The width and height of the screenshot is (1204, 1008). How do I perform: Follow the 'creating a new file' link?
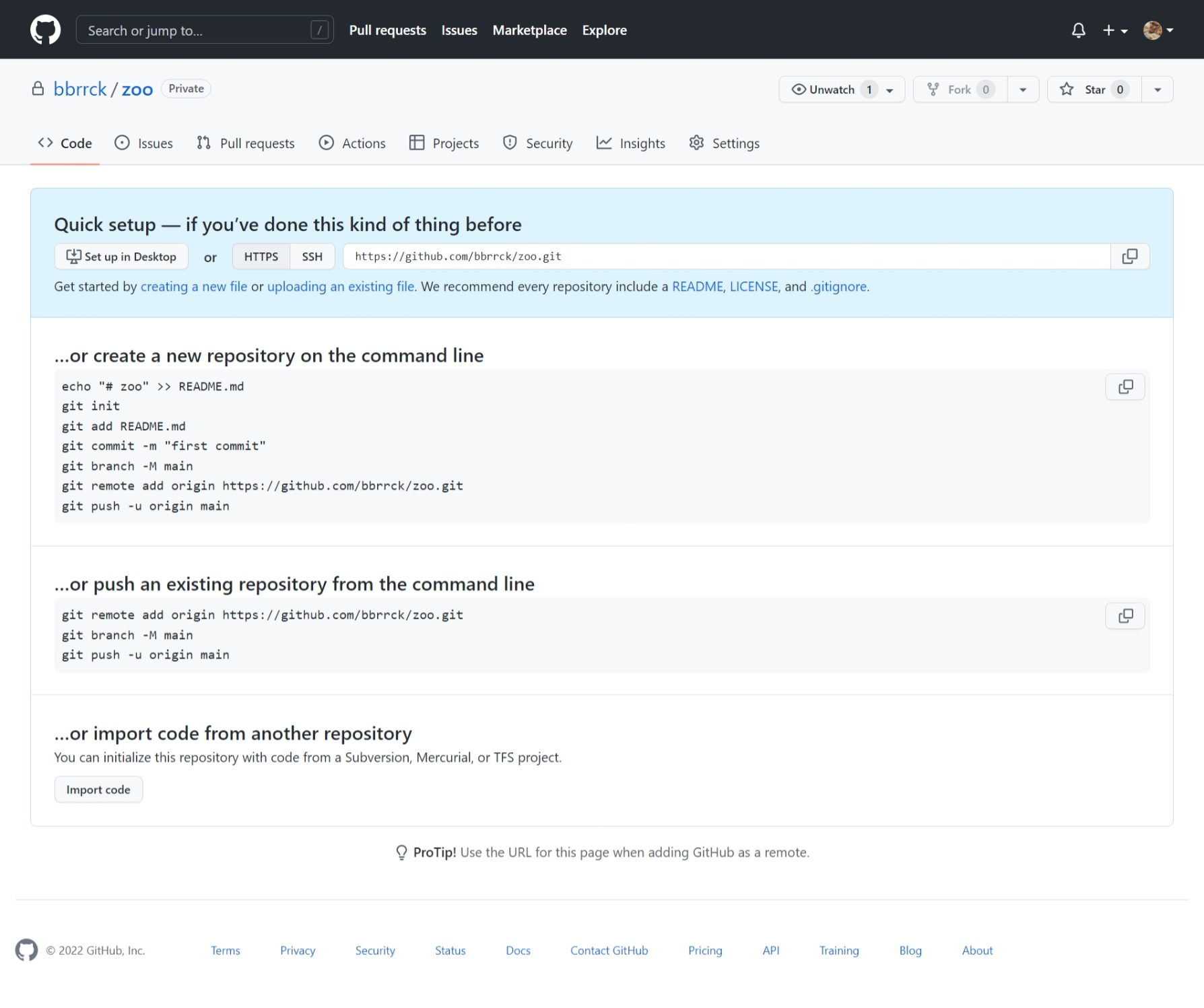tap(194, 287)
